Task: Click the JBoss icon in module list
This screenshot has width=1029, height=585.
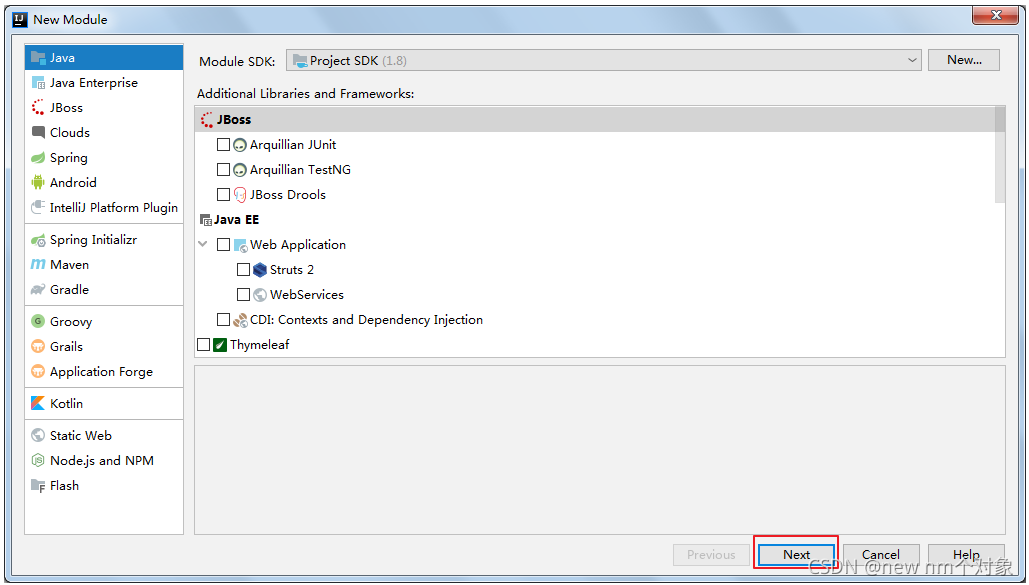Action: 38,108
